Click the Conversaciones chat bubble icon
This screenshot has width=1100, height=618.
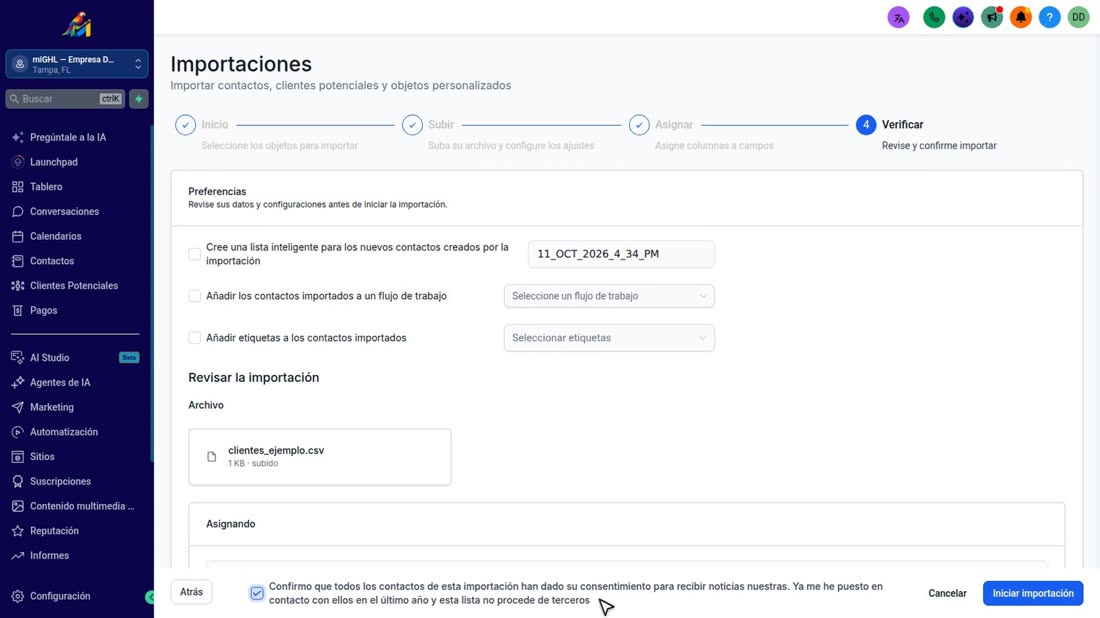[18, 211]
